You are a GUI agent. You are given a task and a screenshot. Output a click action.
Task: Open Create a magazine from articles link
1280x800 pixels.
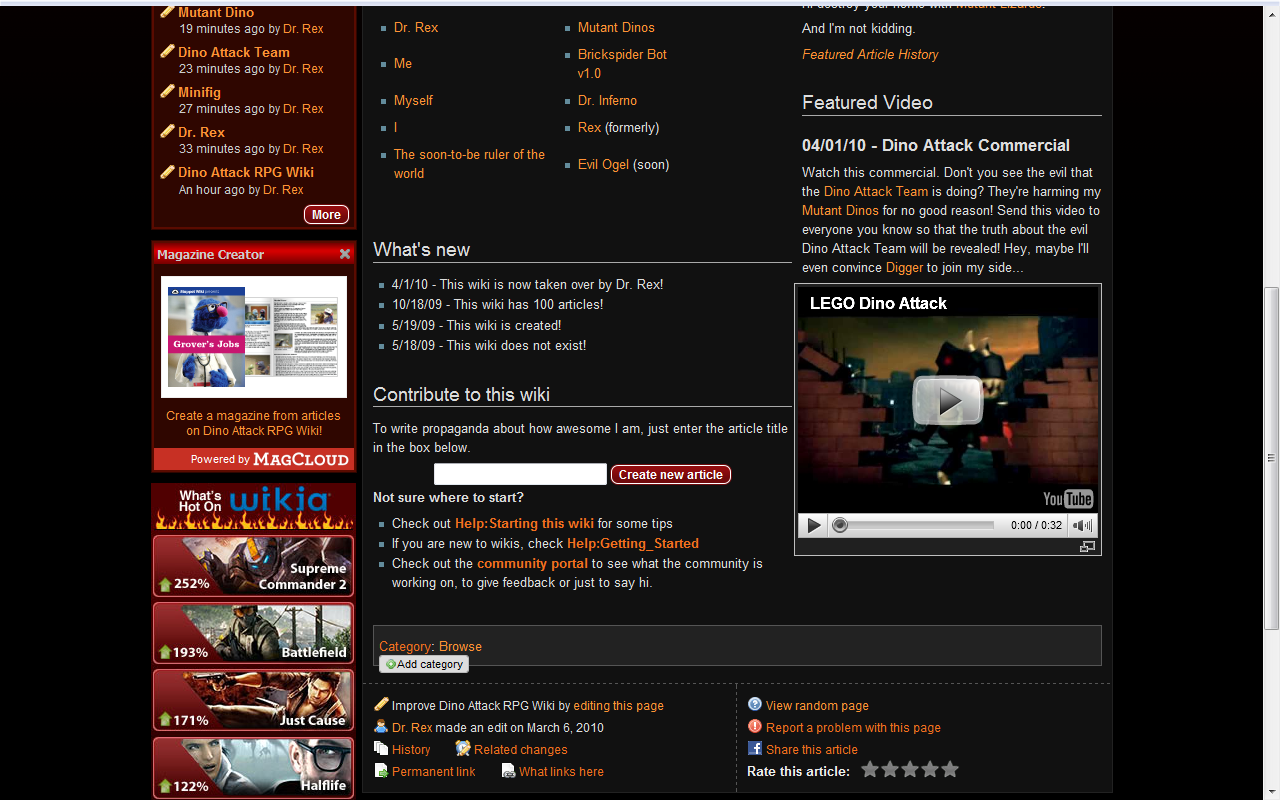(x=253, y=423)
